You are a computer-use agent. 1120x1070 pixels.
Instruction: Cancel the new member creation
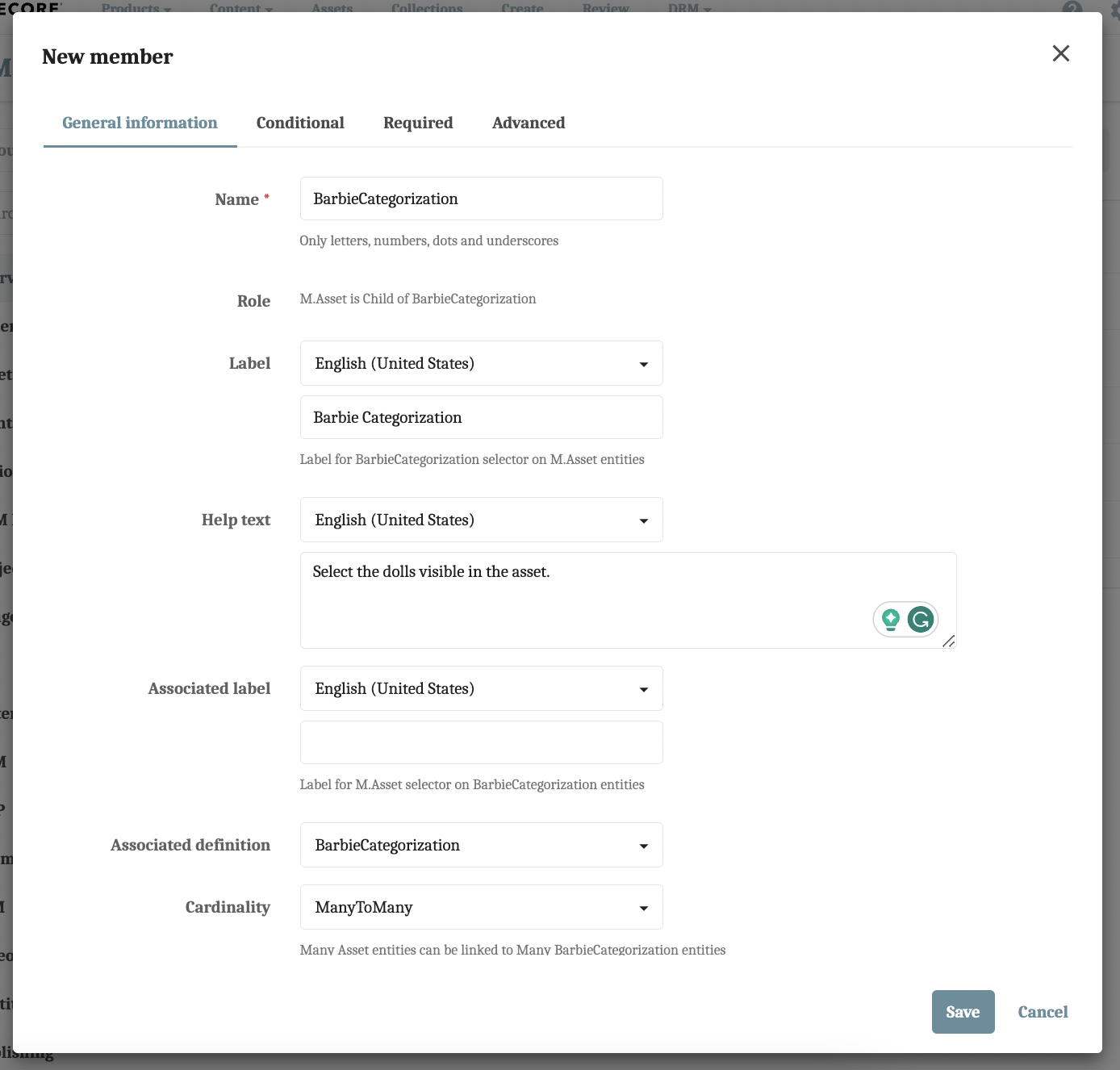coord(1042,1011)
